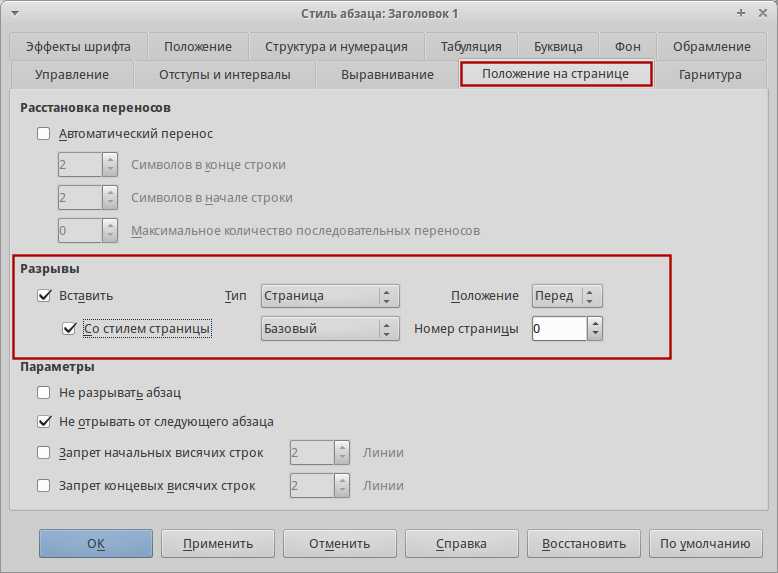Viewport: 778px width, 573px height.
Task: Open the Положение tab
Action: pos(198,47)
